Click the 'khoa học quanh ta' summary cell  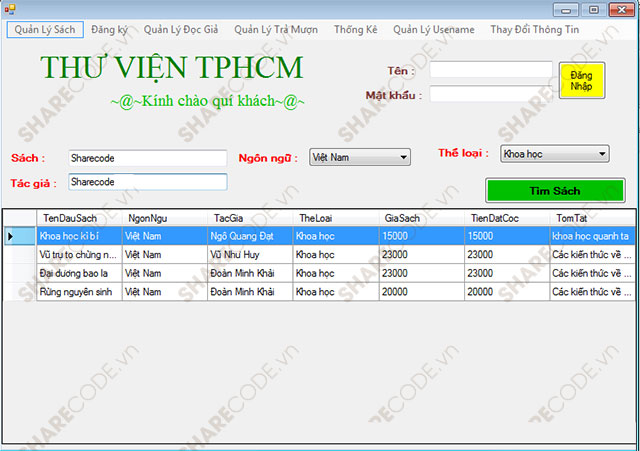point(592,236)
